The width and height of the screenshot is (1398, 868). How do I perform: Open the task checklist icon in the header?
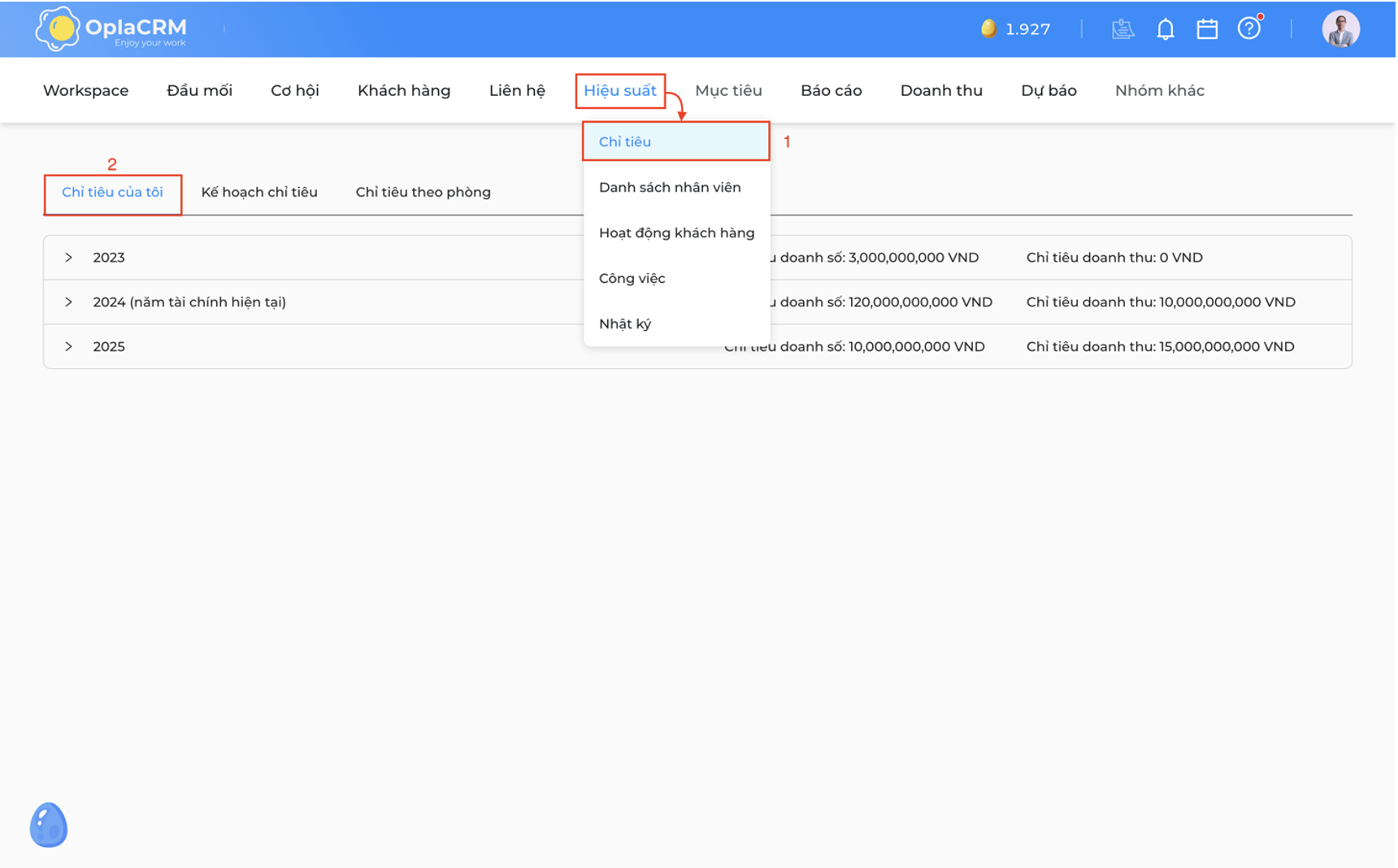click(x=1122, y=29)
